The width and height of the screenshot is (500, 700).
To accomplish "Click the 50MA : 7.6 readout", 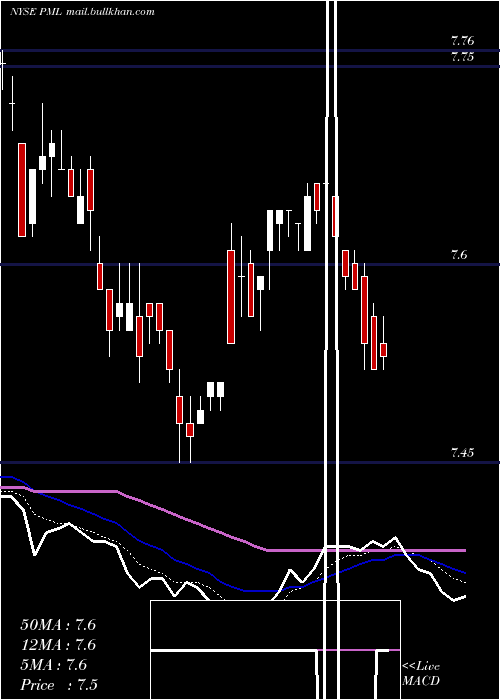I will [58, 625].
